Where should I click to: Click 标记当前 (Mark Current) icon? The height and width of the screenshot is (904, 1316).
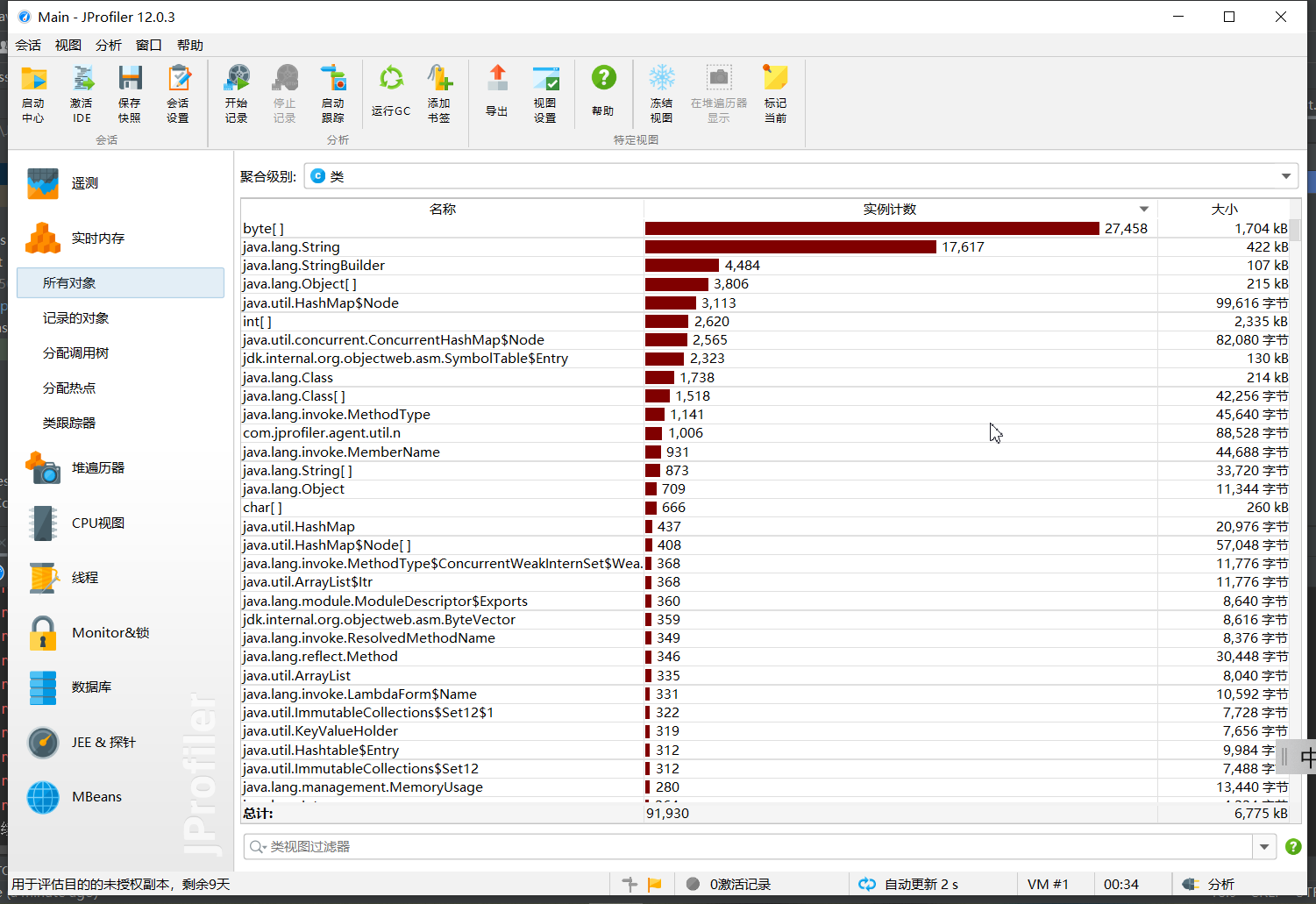(x=776, y=93)
